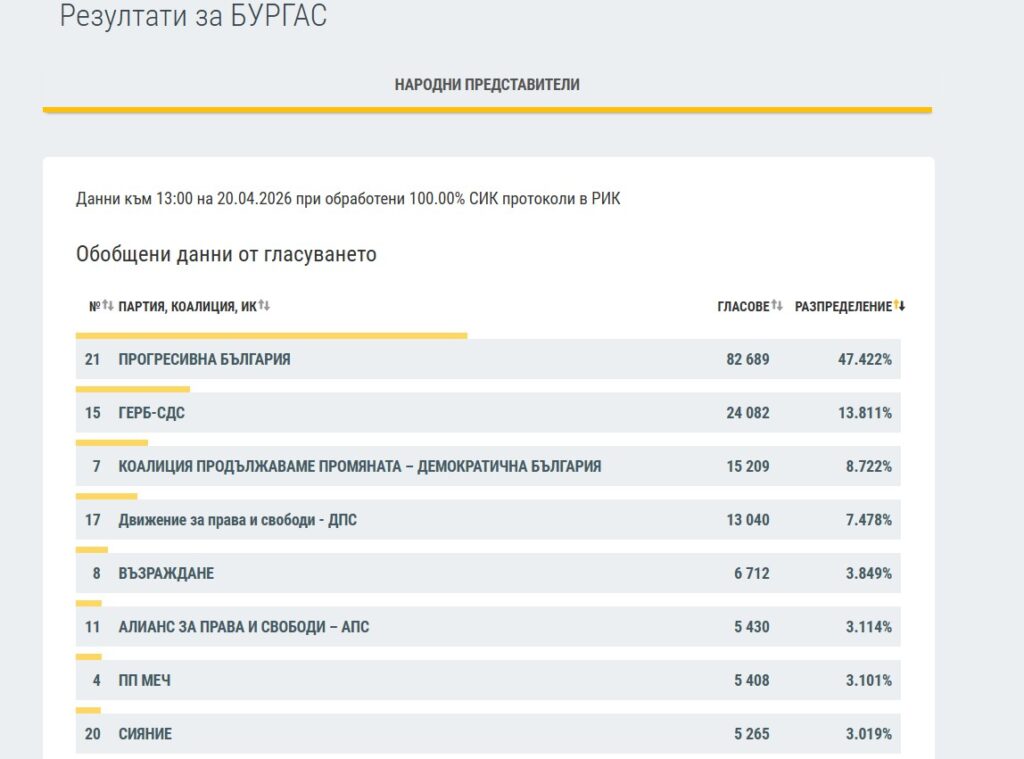Select the ПП МЕЧ row
Image resolution: width=1024 pixels, height=759 pixels.
coord(145,681)
